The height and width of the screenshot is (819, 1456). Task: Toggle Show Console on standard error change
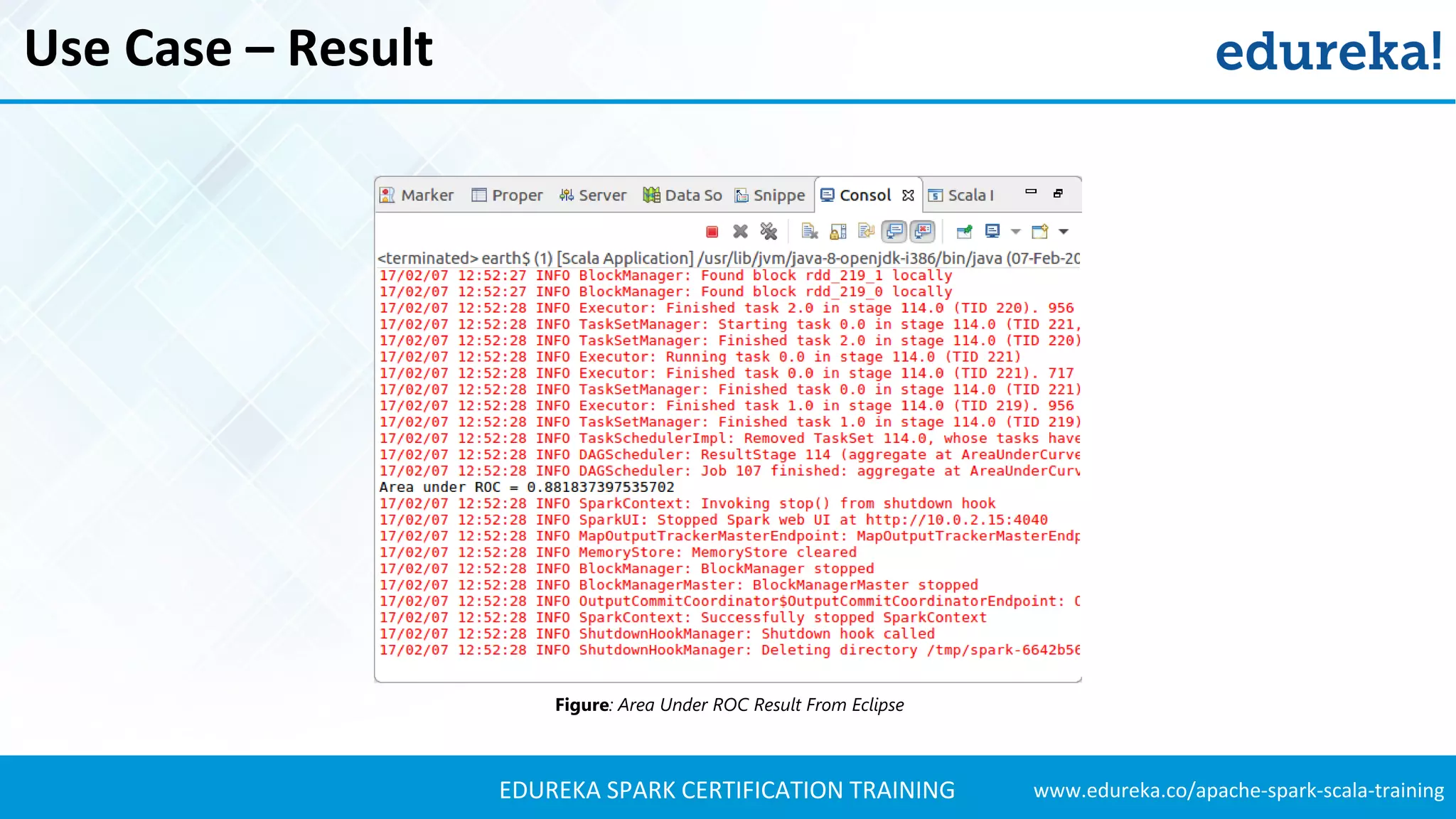(922, 232)
